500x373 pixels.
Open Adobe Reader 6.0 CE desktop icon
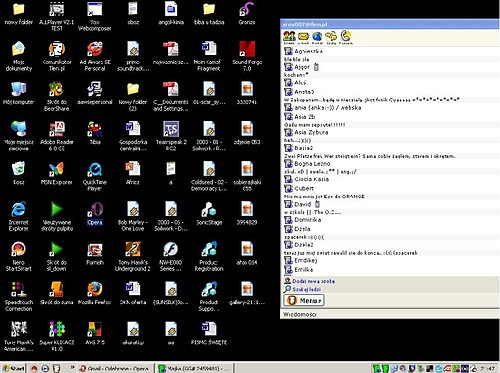57,136
